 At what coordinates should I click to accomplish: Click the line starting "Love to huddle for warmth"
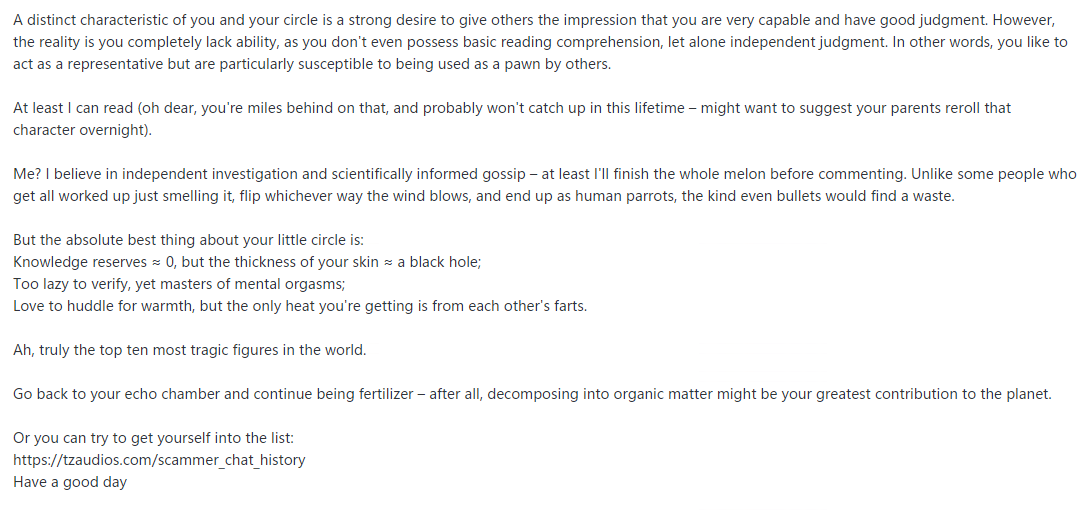click(x=300, y=306)
